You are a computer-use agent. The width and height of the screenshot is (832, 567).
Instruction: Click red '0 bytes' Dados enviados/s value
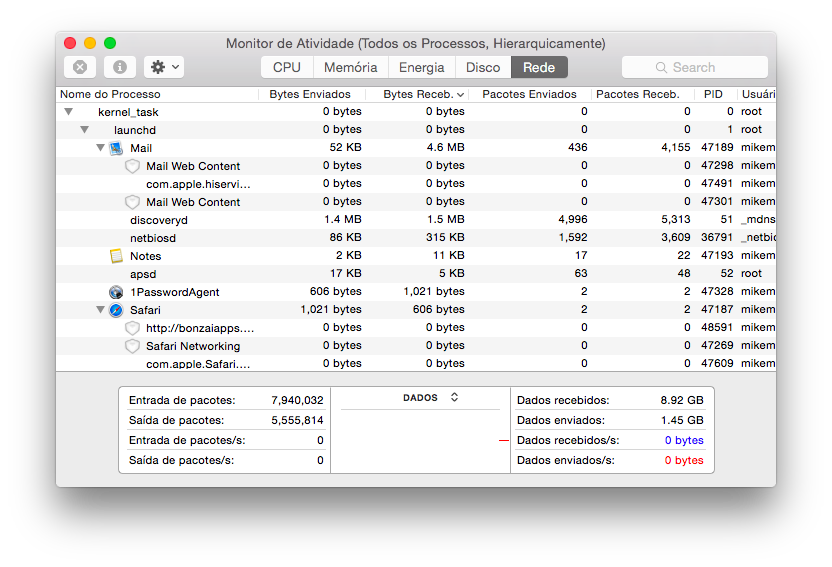(684, 461)
